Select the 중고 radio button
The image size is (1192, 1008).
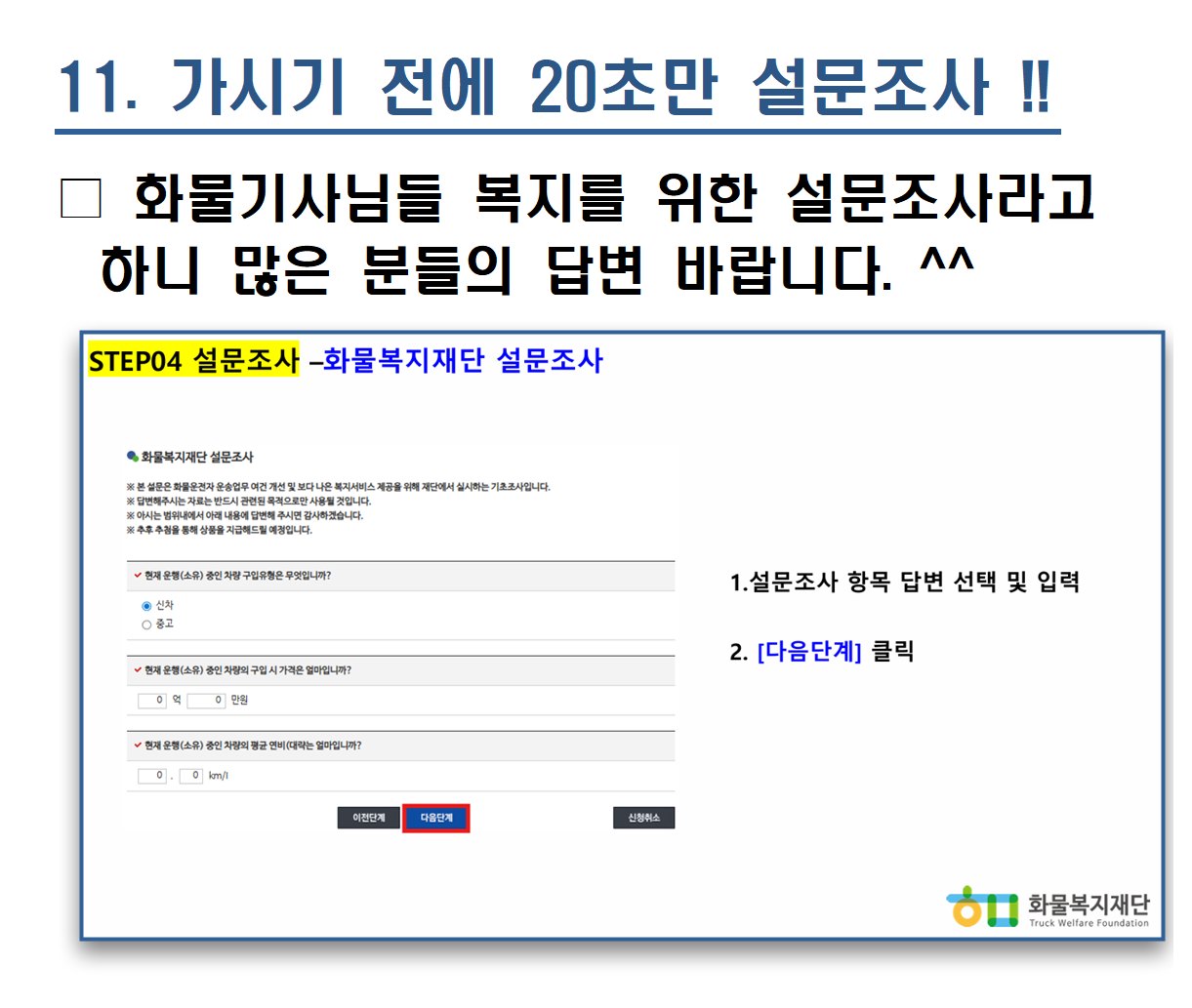point(146,625)
